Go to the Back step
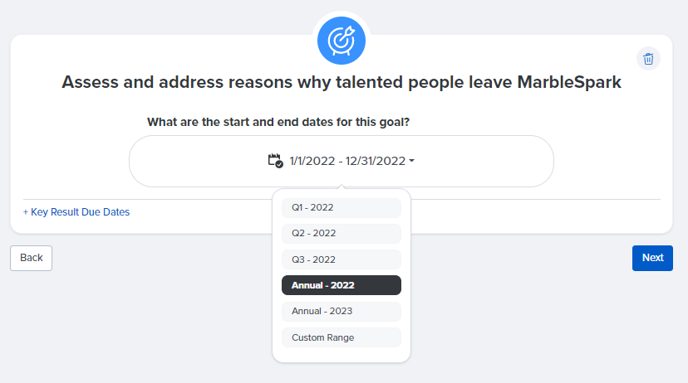This screenshot has width=688, height=383. [31, 258]
